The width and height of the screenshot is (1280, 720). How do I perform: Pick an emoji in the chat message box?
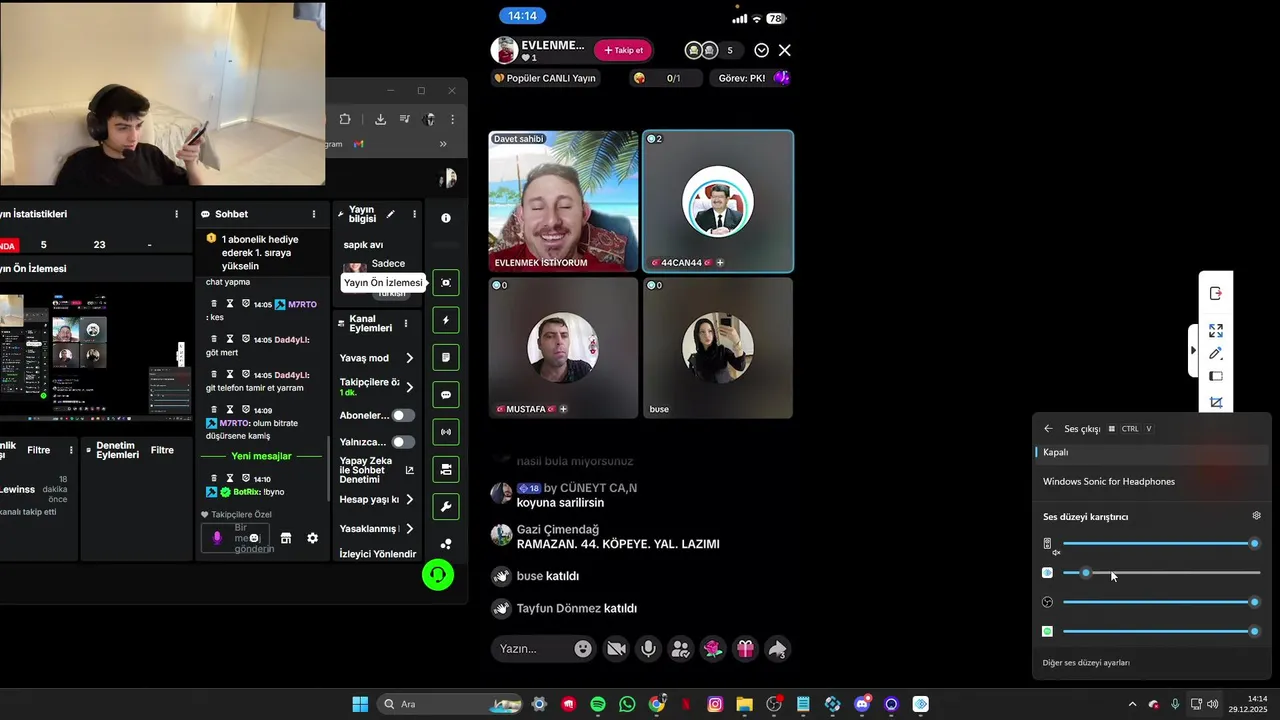(254, 538)
